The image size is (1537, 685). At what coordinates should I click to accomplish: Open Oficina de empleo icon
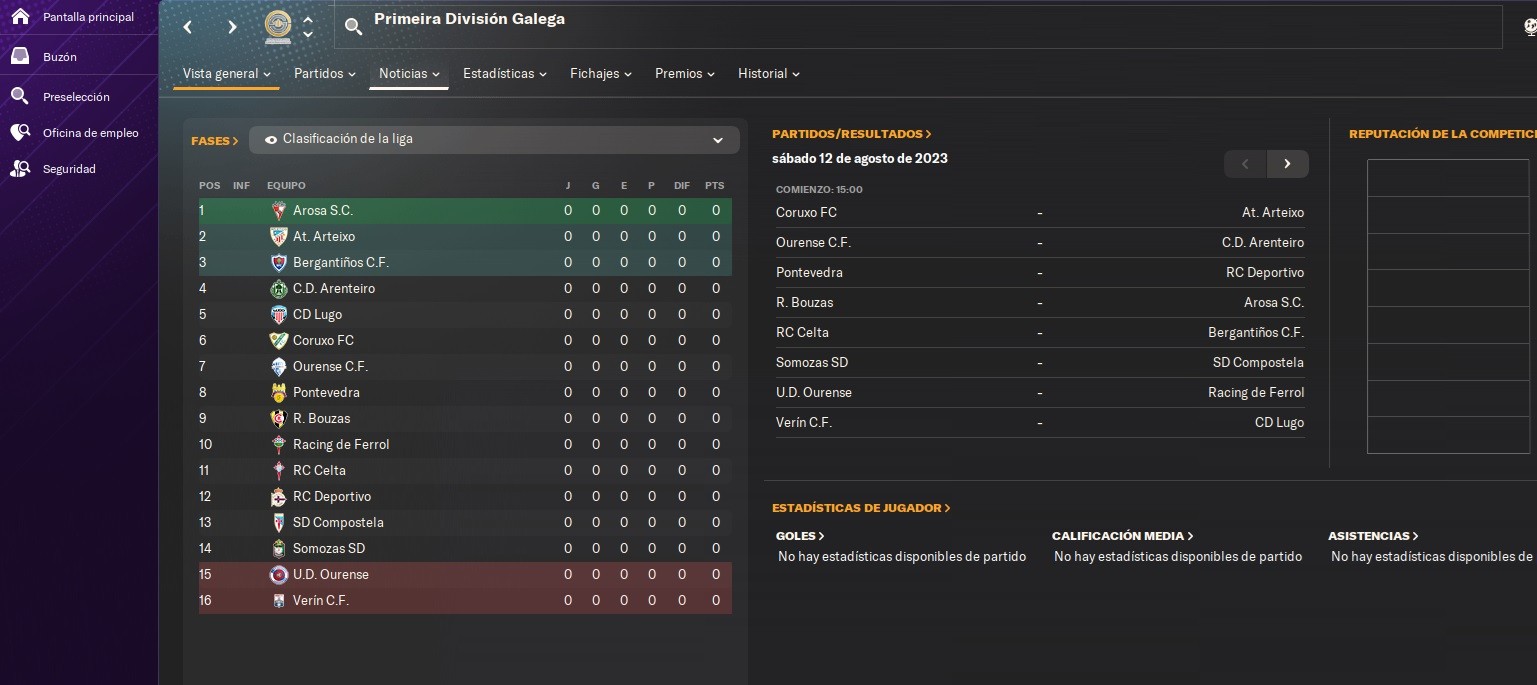(20, 133)
